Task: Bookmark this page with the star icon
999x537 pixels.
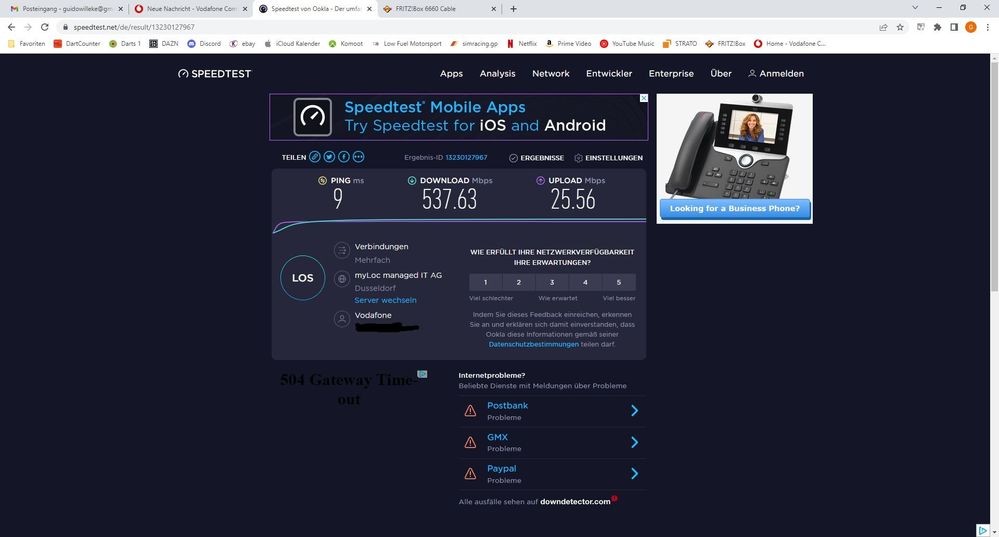Action: (x=900, y=27)
